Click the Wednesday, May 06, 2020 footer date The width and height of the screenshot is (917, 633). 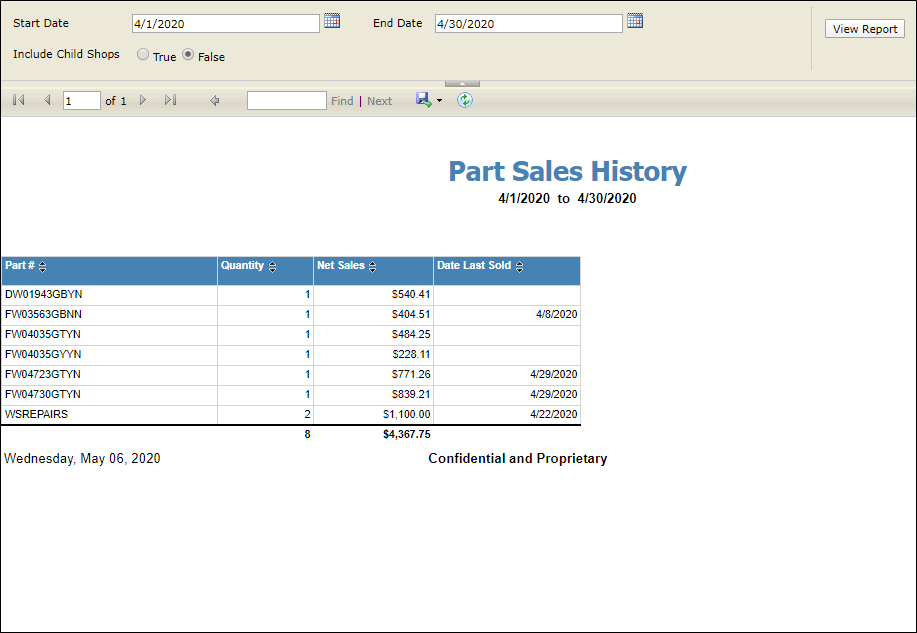[x=82, y=459]
